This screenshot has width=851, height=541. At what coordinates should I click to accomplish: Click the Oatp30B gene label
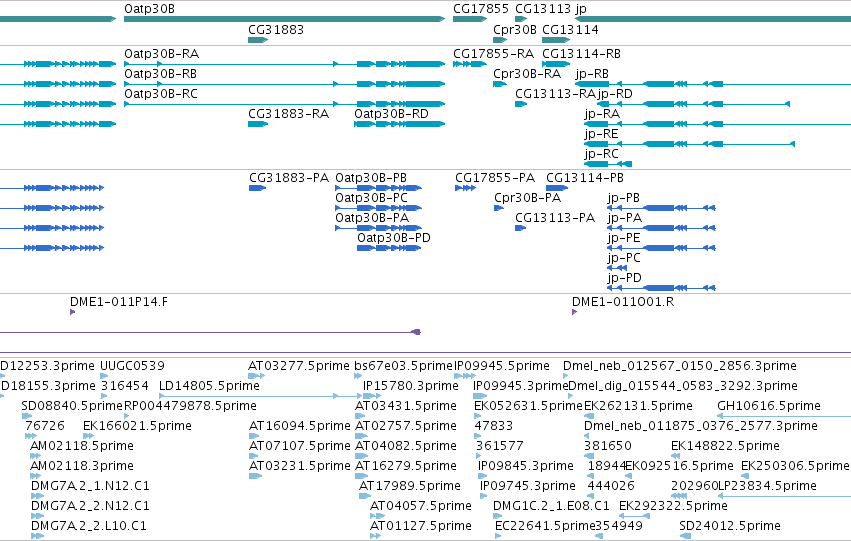click(x=149, y=9)
